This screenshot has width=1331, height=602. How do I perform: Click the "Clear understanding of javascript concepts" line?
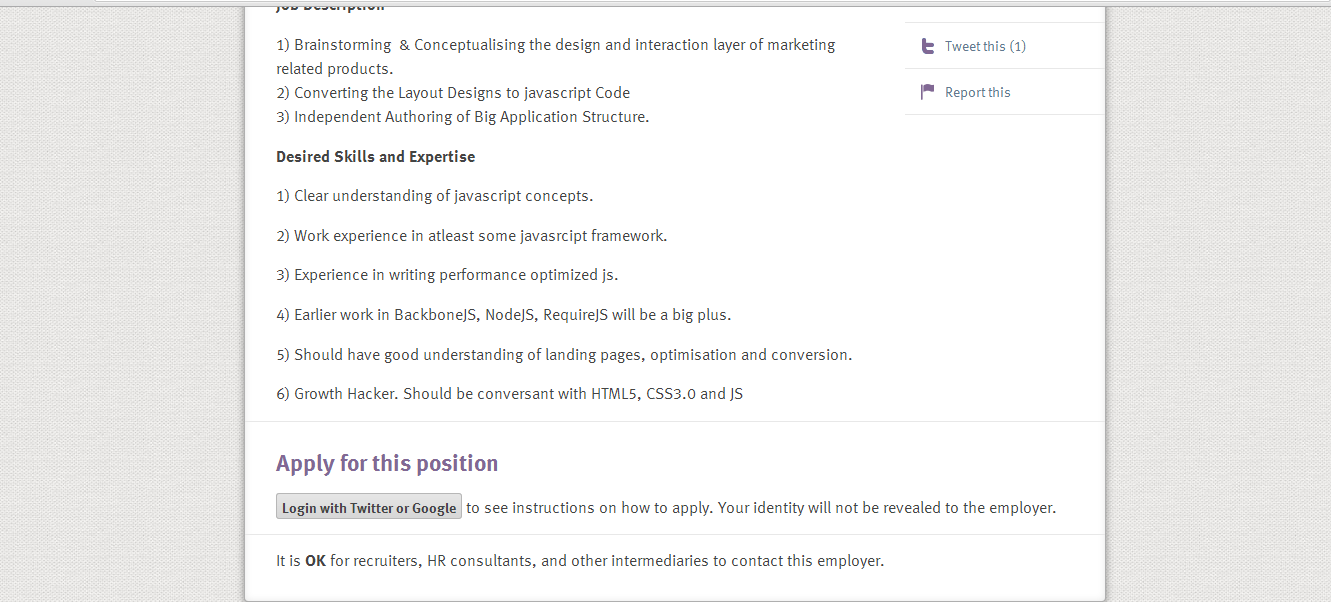tap(435, 196)
